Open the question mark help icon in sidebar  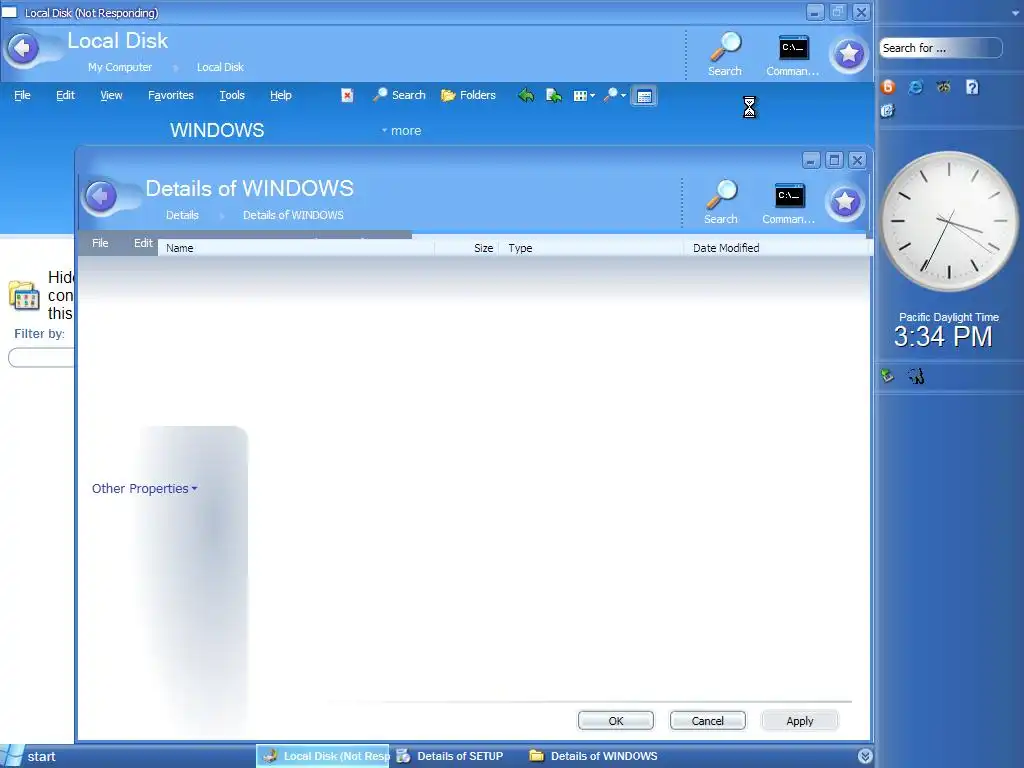click(x=972, y=87)
